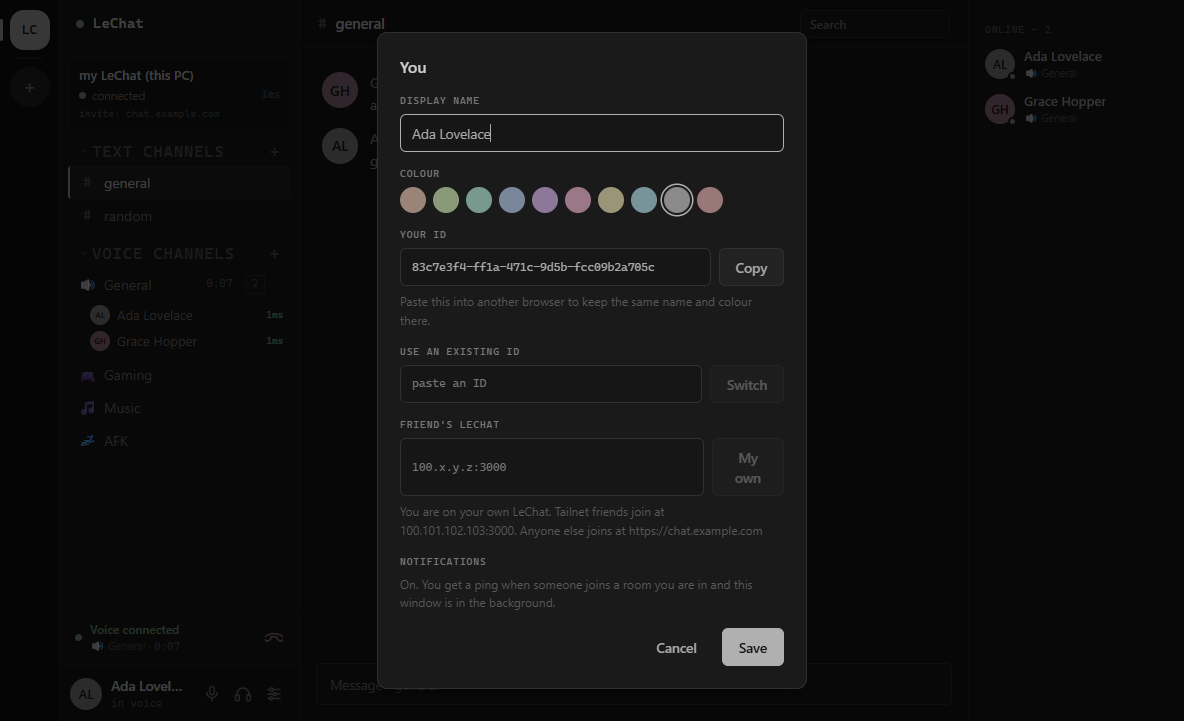
Task: Click the Friend's LeChat address field
Action: click(551, 467)
